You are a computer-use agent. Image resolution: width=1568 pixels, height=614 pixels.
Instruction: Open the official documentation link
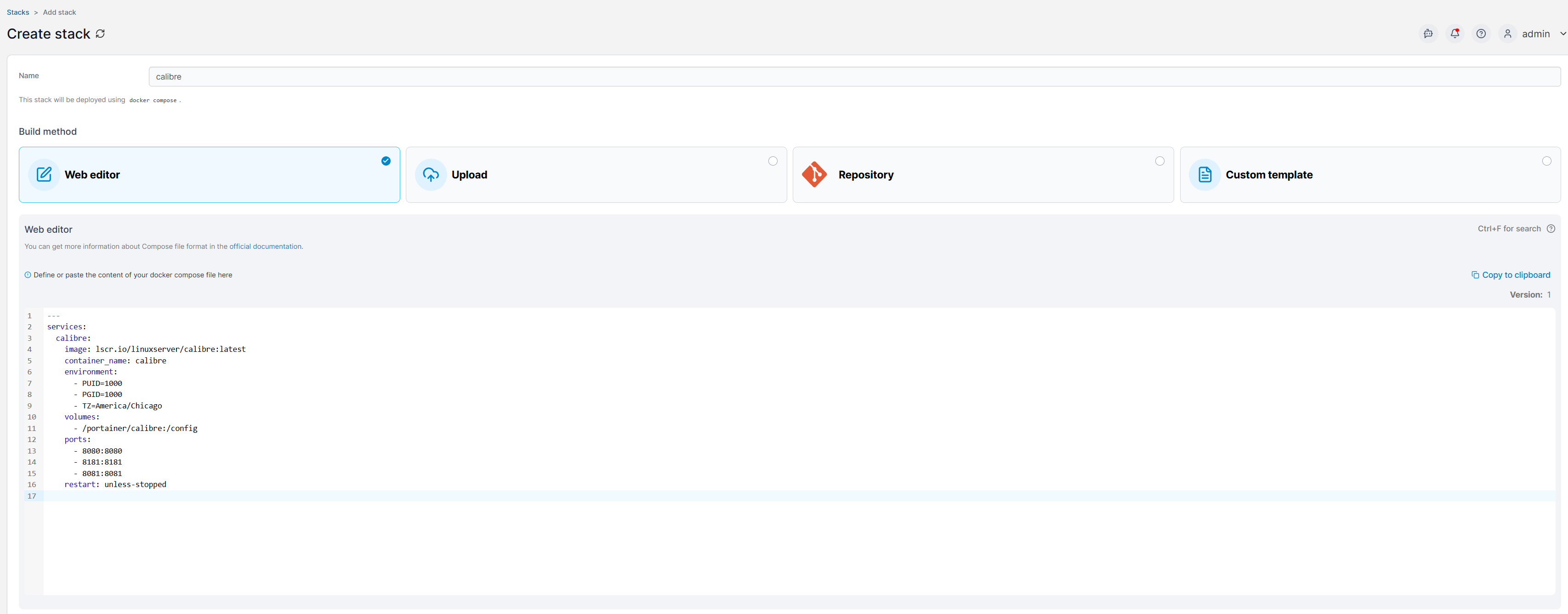(x=265, y=247)
